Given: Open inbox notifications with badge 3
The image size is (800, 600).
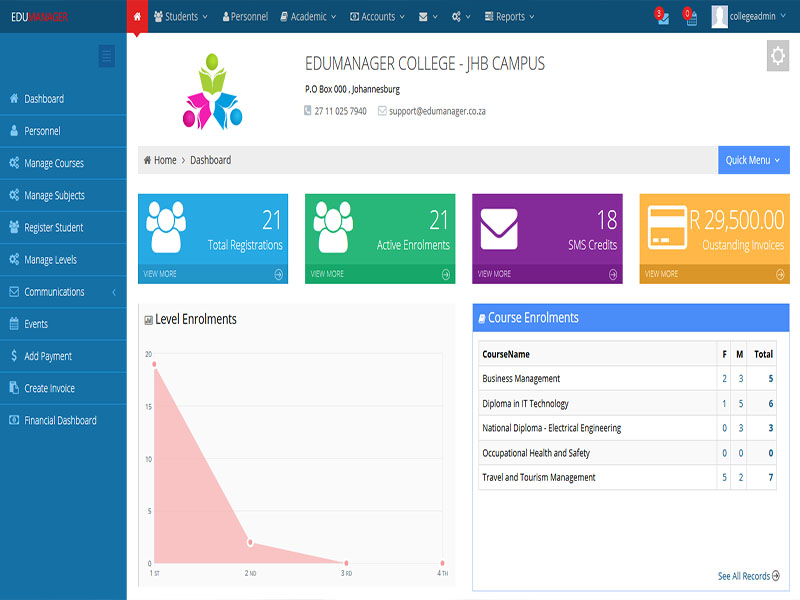Looking at the screenshot, I should [662, 16].
